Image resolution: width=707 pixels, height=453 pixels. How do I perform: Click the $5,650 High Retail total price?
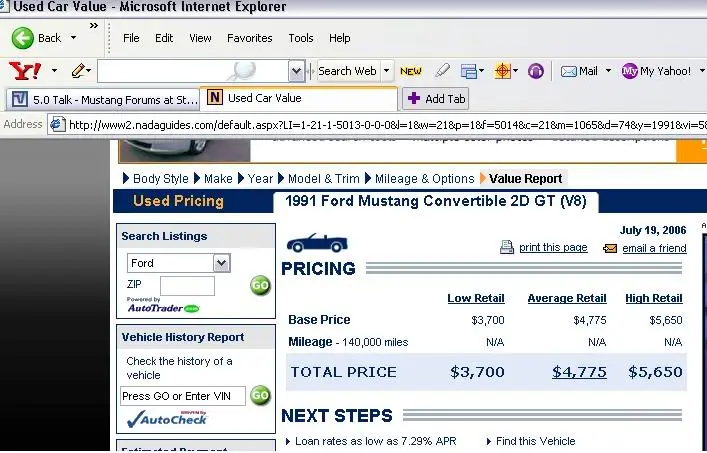pyautogui.click(x=655, y=372)
